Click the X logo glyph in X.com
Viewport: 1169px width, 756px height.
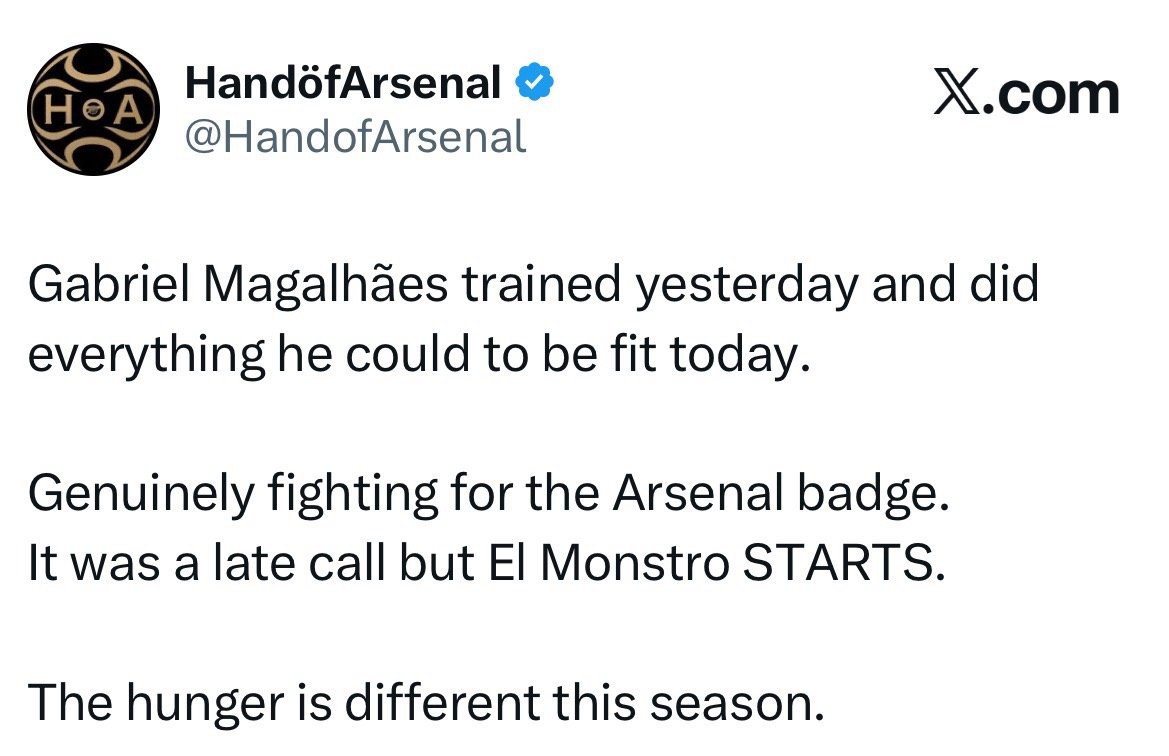pyautogui.click(x=955, y=96)
